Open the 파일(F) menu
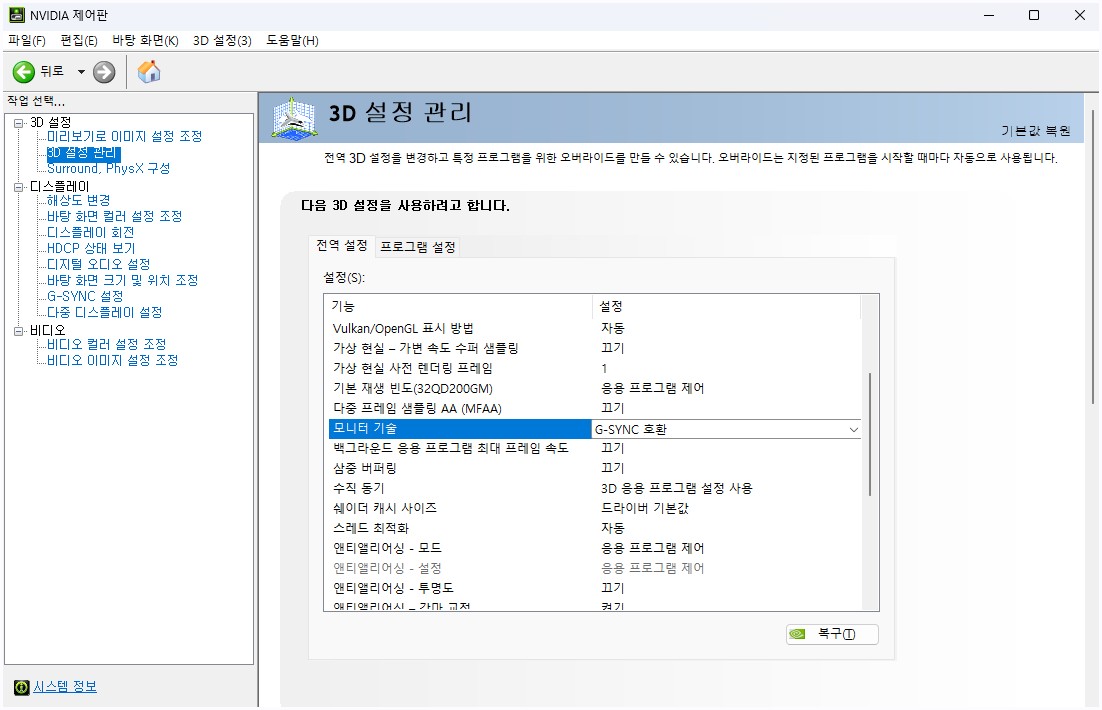 tap(27, 41)
